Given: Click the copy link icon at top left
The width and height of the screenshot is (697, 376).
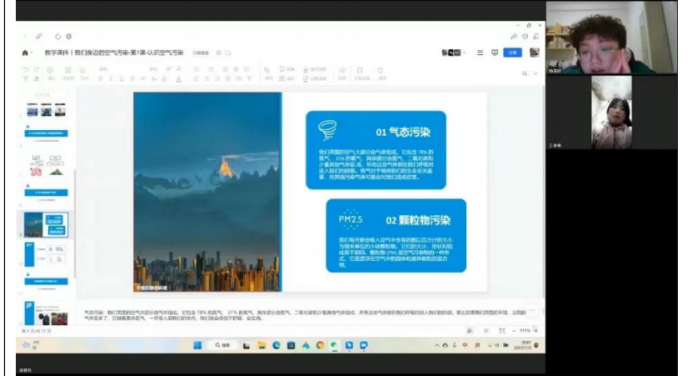Looking at the screenshot, I should [39, 36].
